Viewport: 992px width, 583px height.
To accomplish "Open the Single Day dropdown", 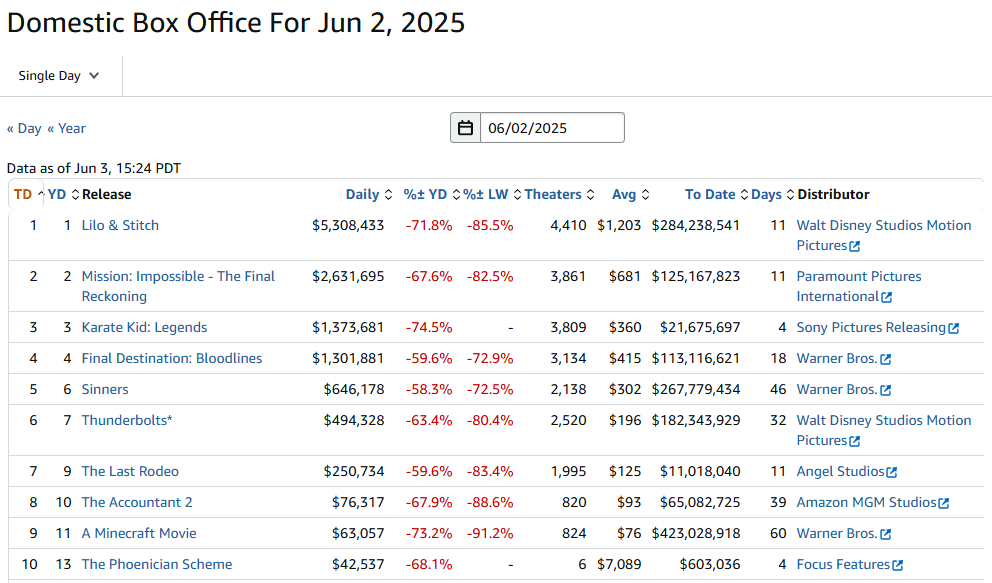I will 59,76.
